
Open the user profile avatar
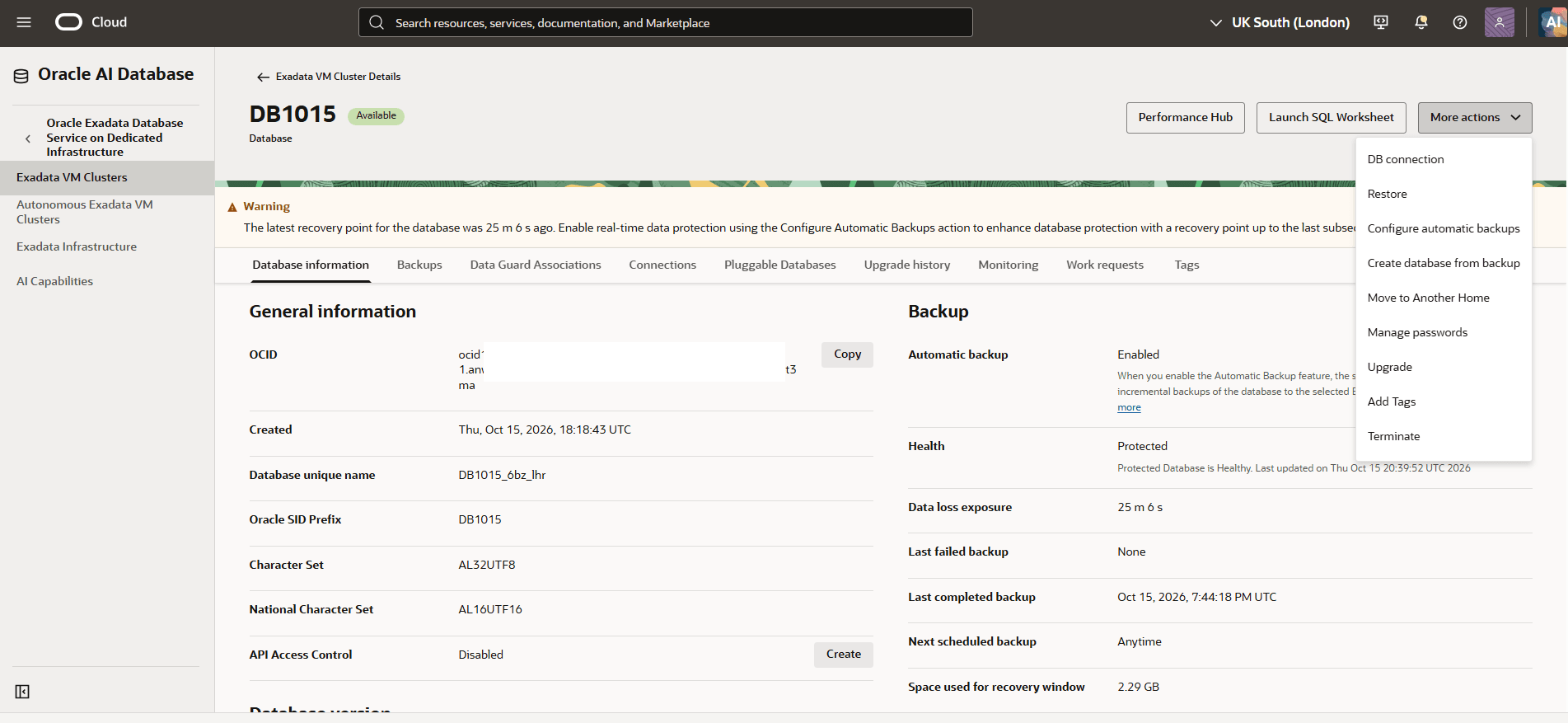pos(1500,22)
